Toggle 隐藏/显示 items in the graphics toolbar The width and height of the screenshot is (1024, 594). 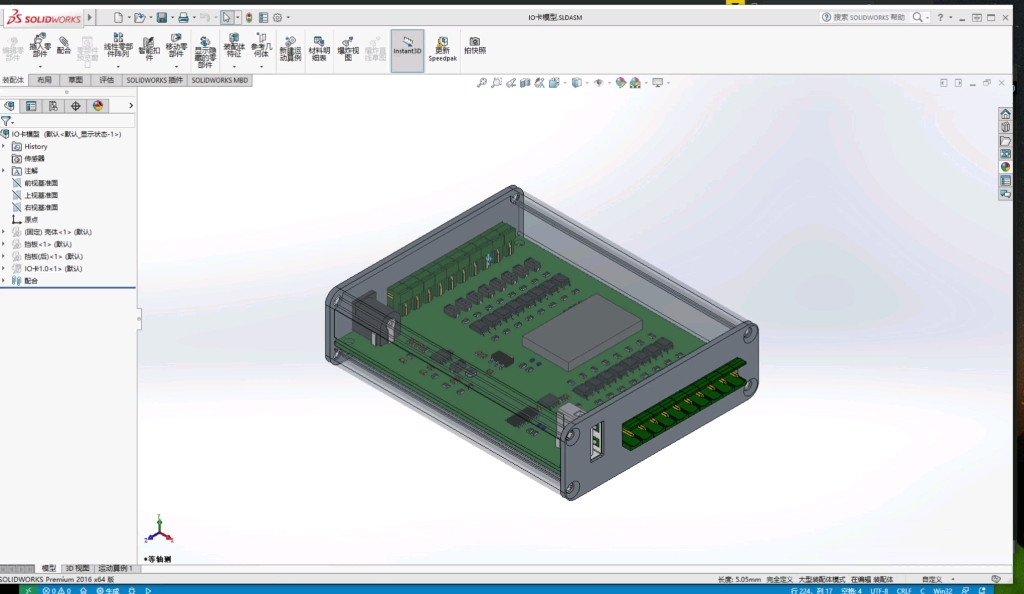coord(598,82)
